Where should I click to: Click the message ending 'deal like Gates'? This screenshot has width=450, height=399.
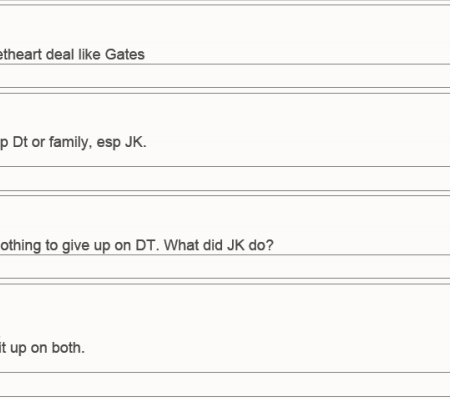point(72,54)
